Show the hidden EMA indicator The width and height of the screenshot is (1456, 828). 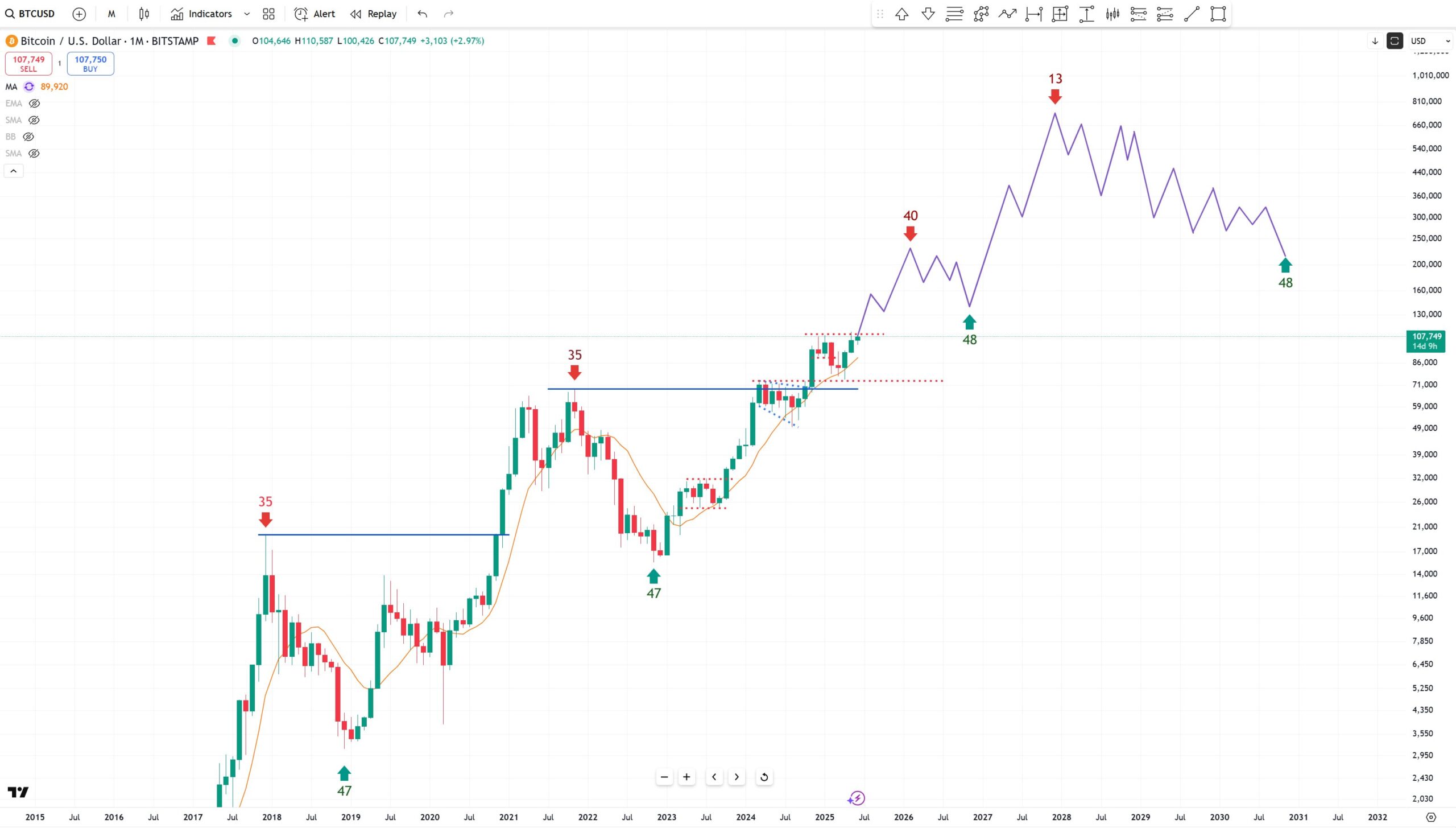pos(35,104)
